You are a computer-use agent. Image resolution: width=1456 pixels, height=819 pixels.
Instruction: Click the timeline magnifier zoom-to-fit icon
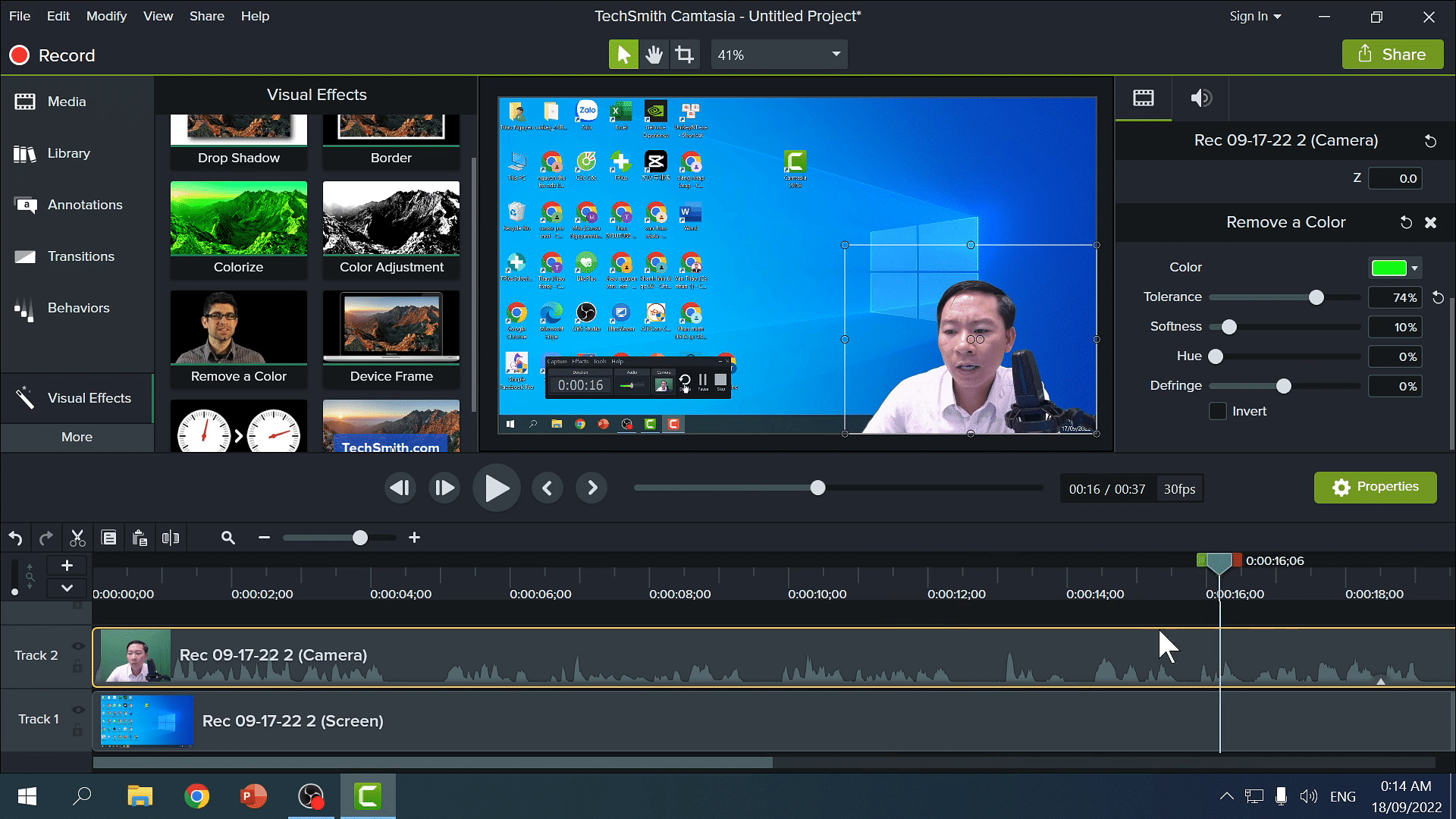coord(227,538)
